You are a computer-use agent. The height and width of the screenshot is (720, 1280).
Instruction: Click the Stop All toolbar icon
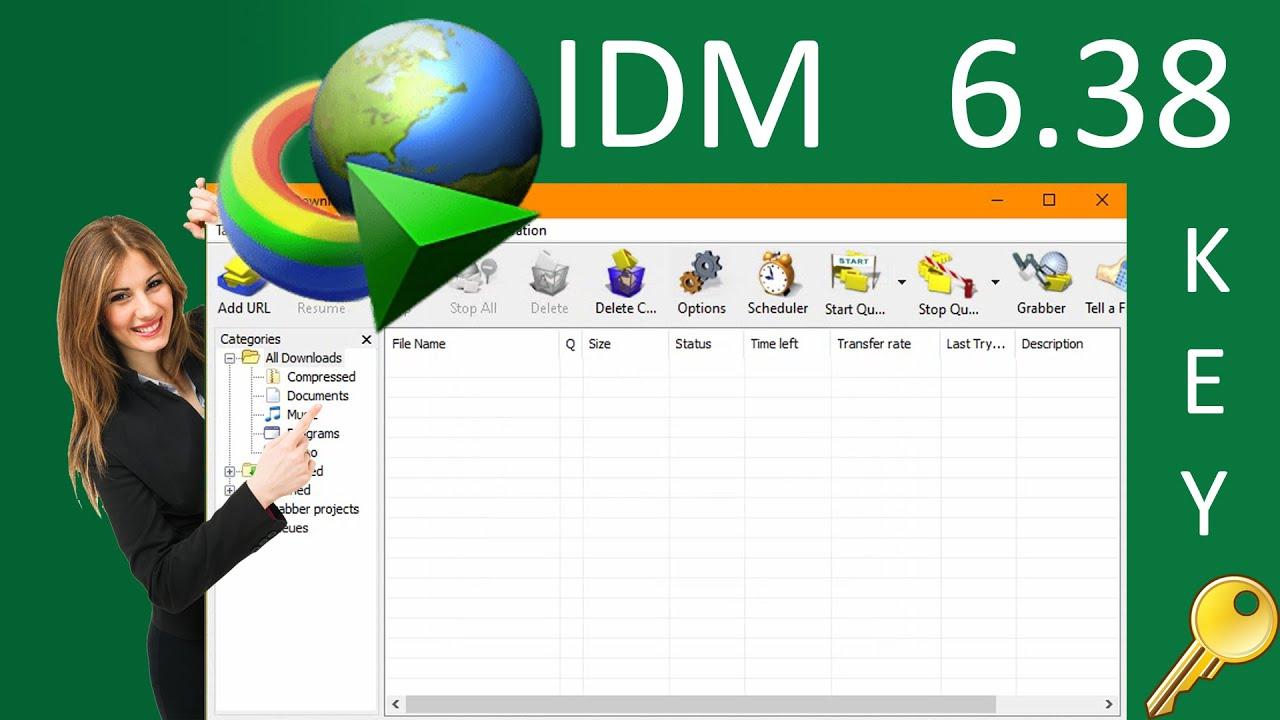click(x=474, y=275)
